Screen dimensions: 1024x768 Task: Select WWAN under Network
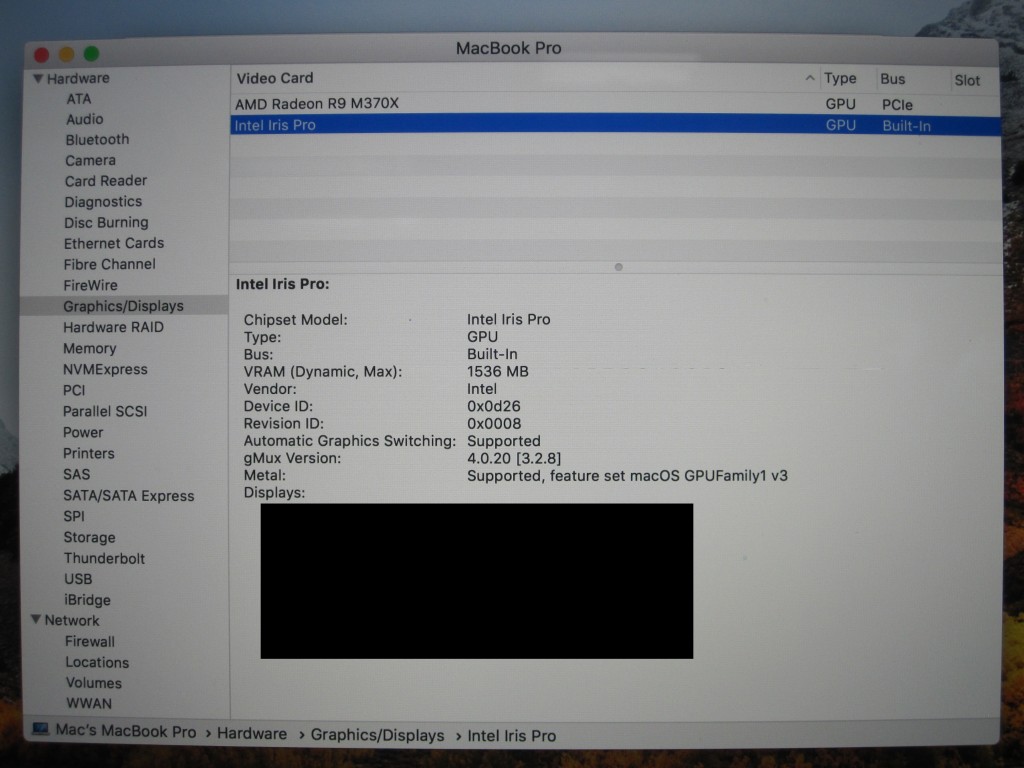pos(89,703)
